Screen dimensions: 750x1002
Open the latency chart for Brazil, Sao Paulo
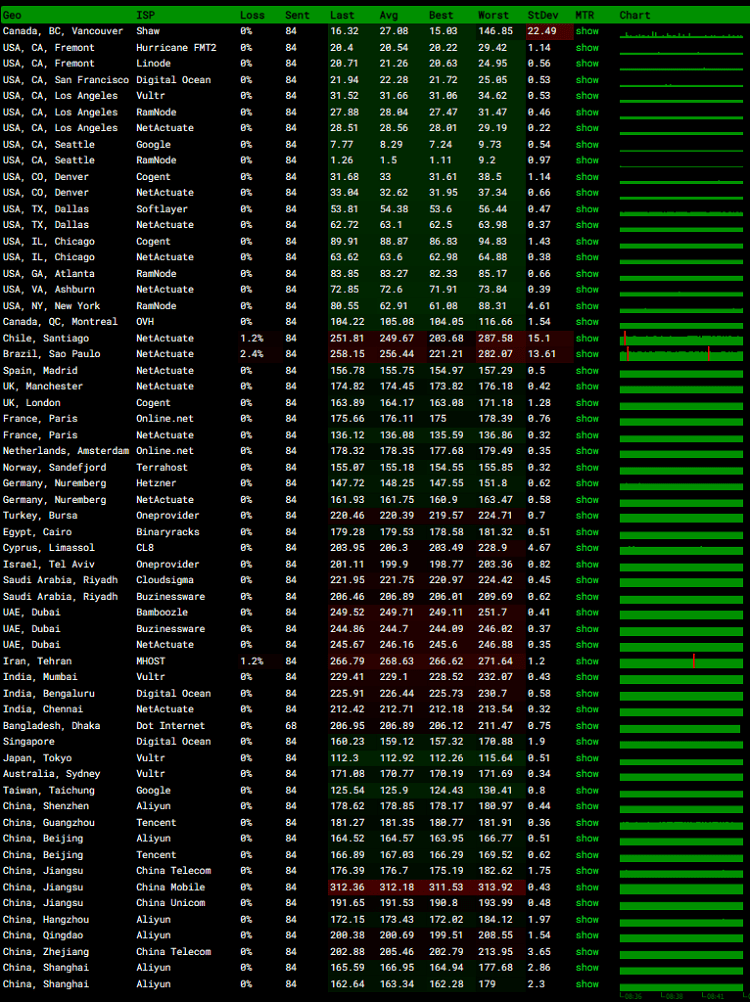tap(681, 354)
